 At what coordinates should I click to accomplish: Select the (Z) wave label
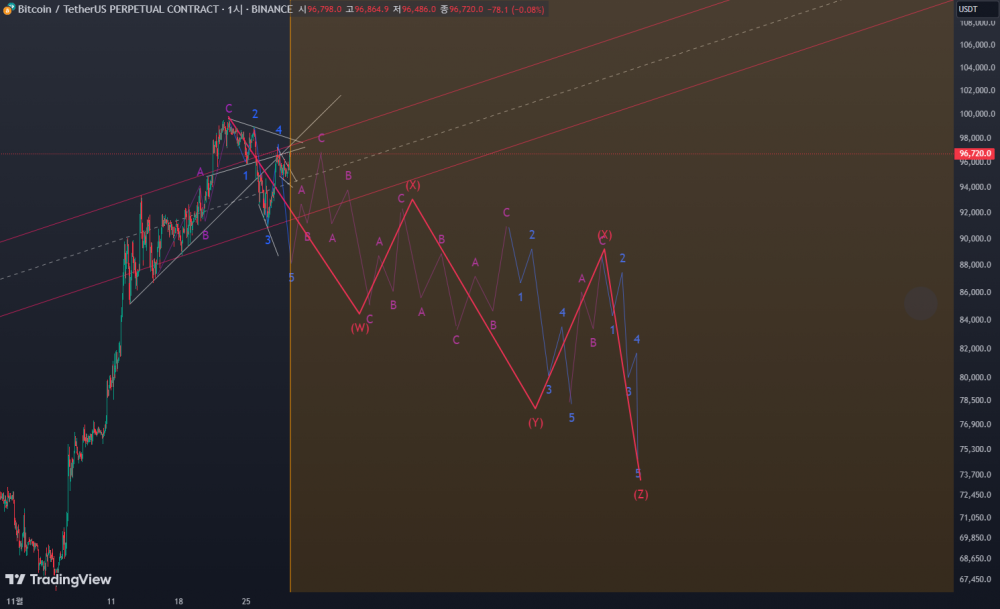641,494
